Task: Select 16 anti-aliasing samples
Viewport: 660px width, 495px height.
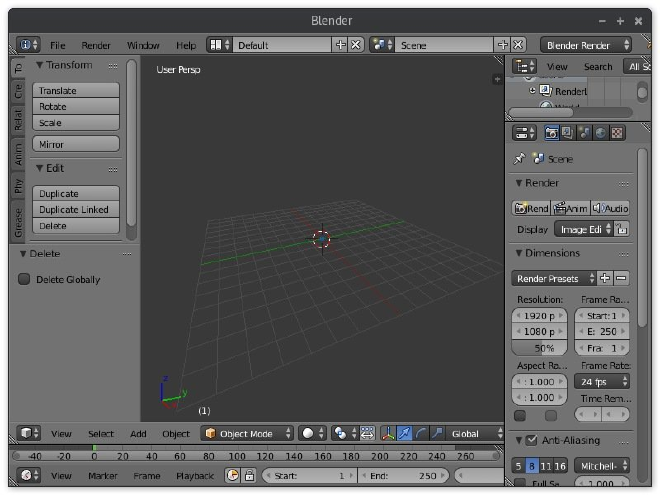Action: coord(560,466)
